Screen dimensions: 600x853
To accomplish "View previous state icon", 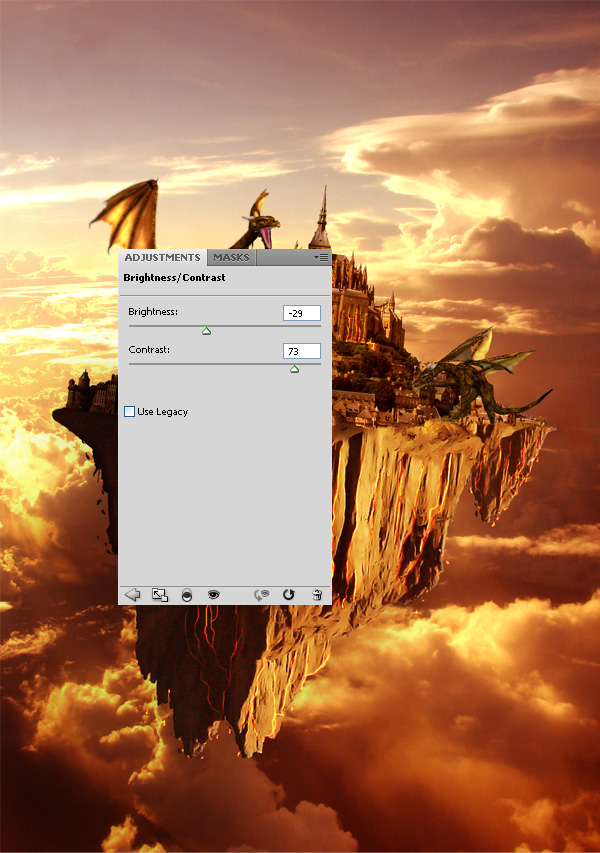I will pos(262,595).
